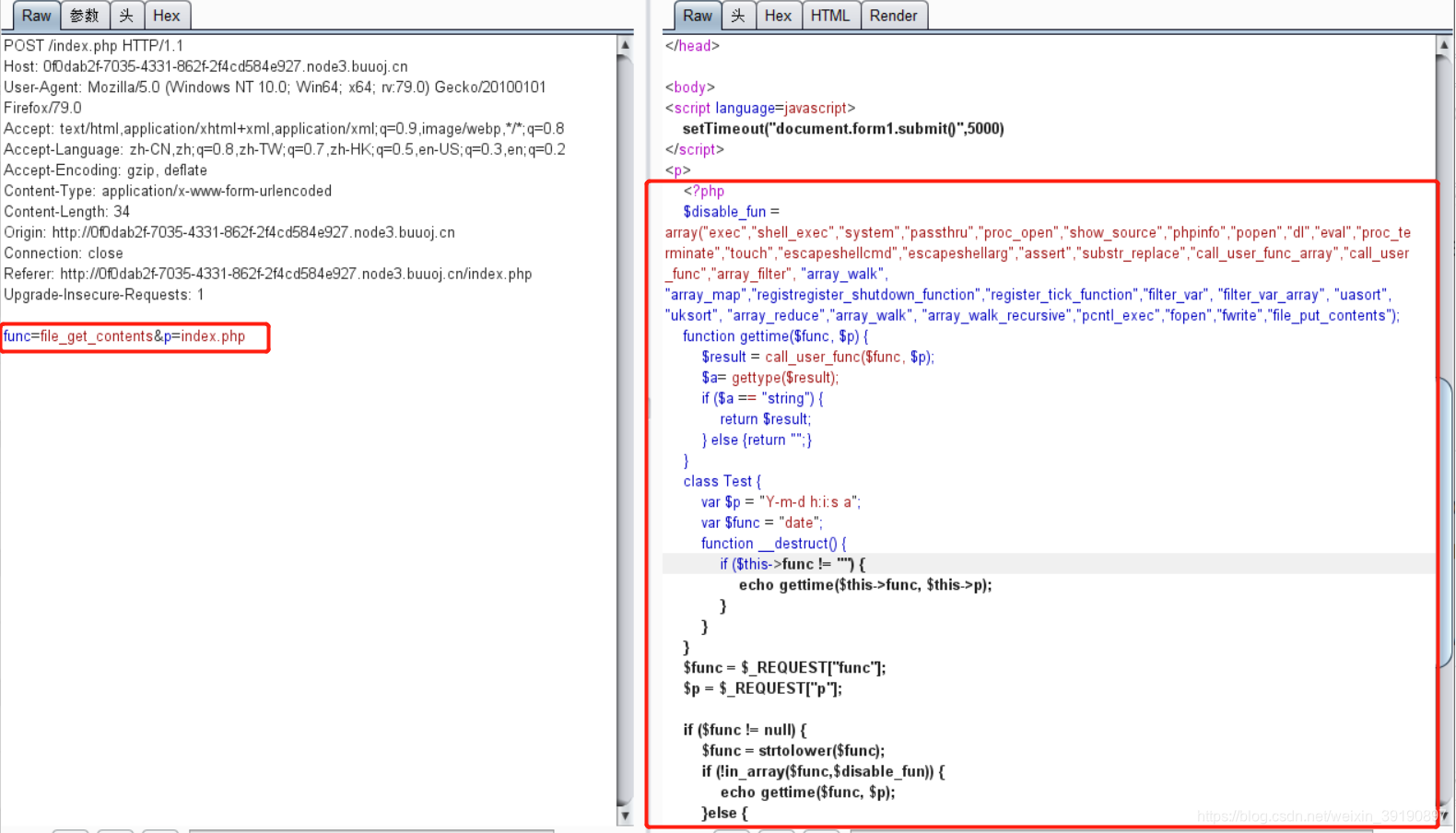Click 'Upgrade-Insecure-Requests: 1' header
The image size is (1456, 833).
pyautogui.click(x=104, y=295)
